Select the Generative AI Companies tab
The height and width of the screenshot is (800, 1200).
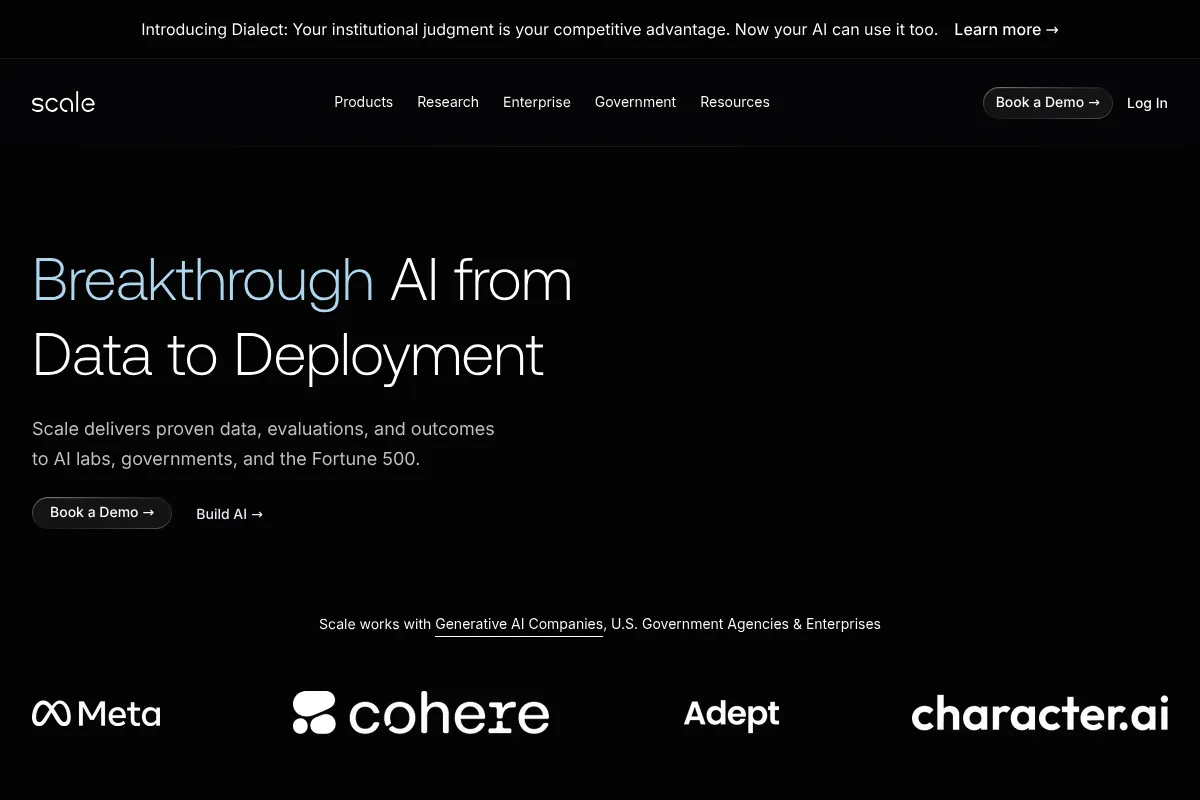coord(519,624)
